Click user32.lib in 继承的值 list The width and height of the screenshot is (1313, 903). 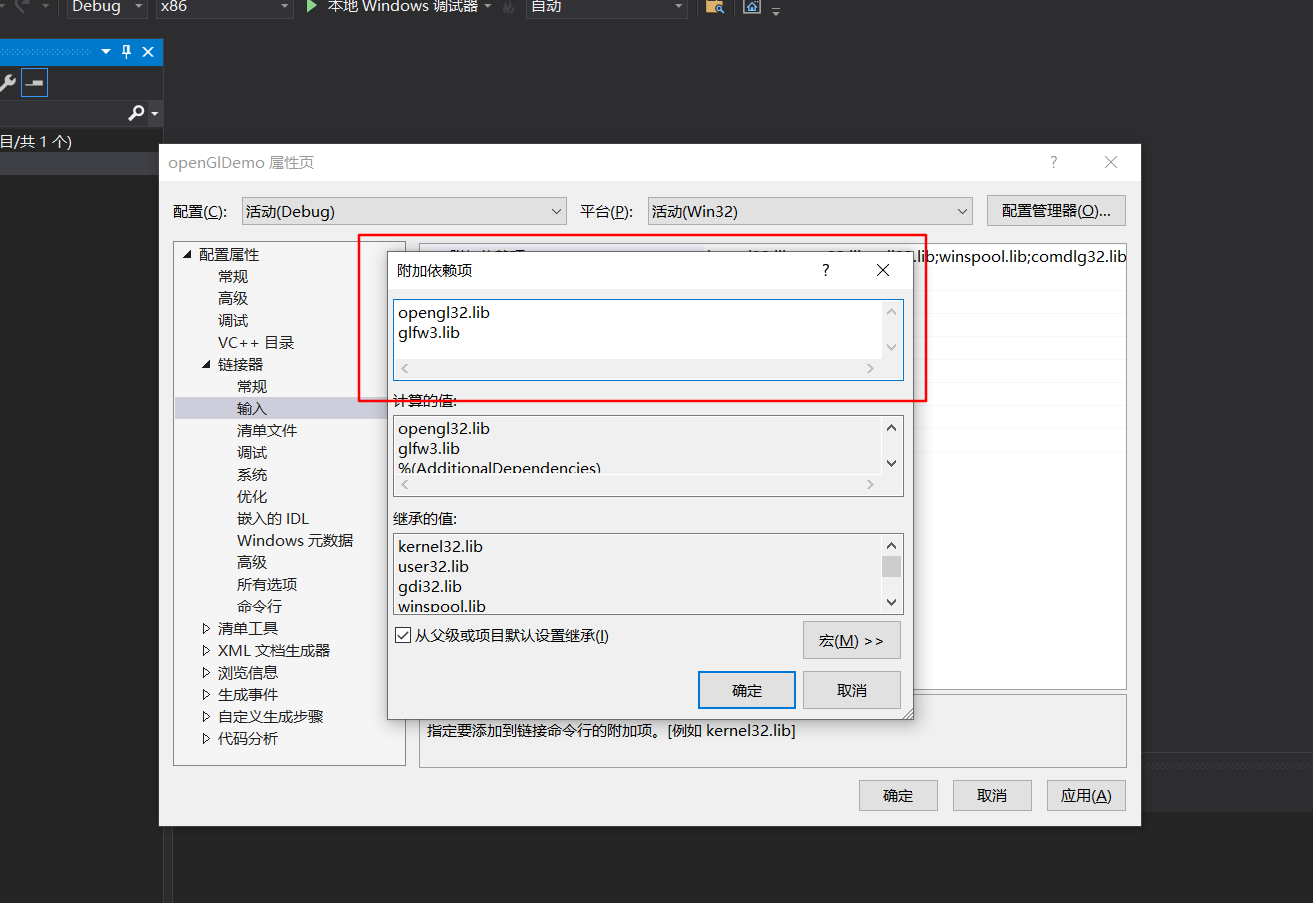point(433,567)
